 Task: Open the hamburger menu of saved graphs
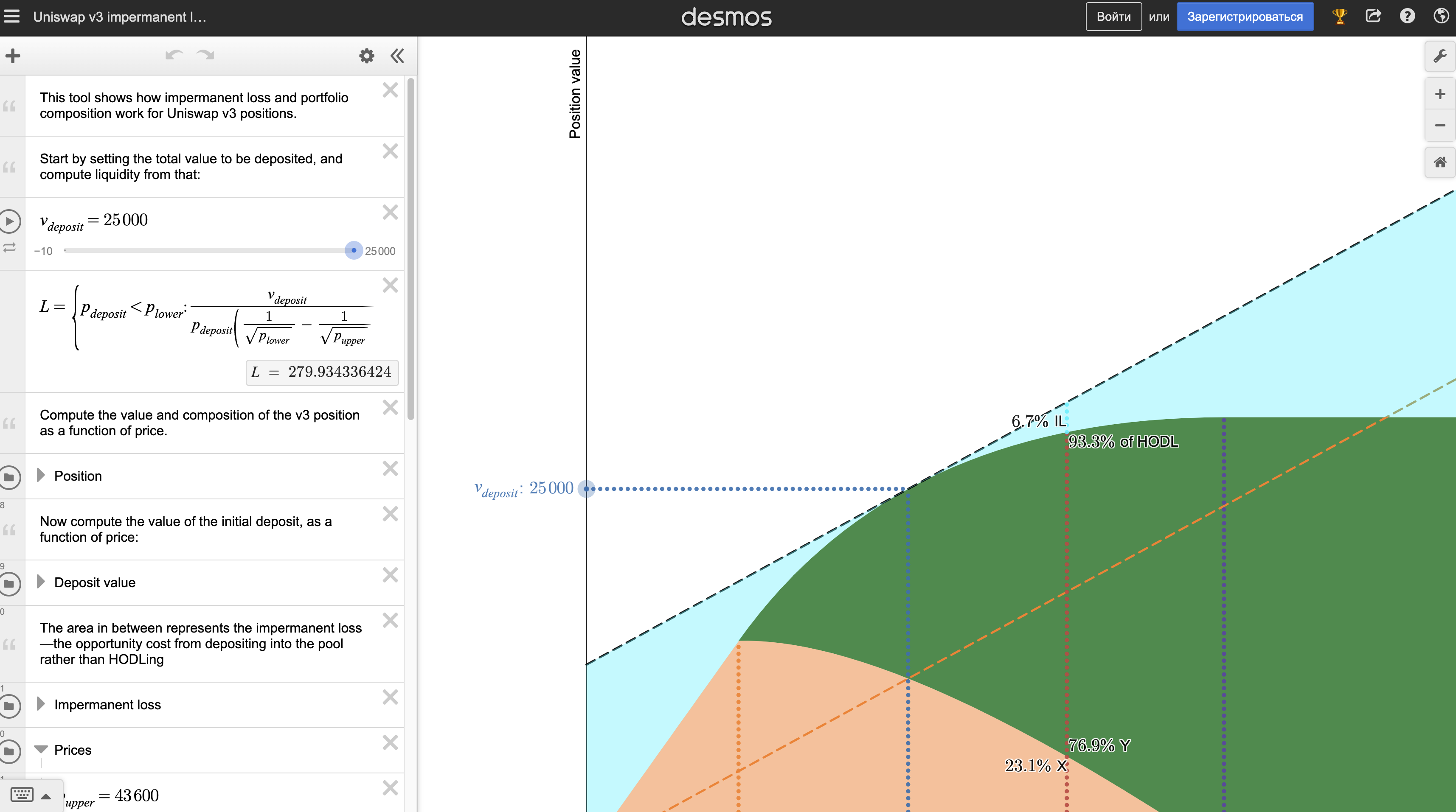12,17
